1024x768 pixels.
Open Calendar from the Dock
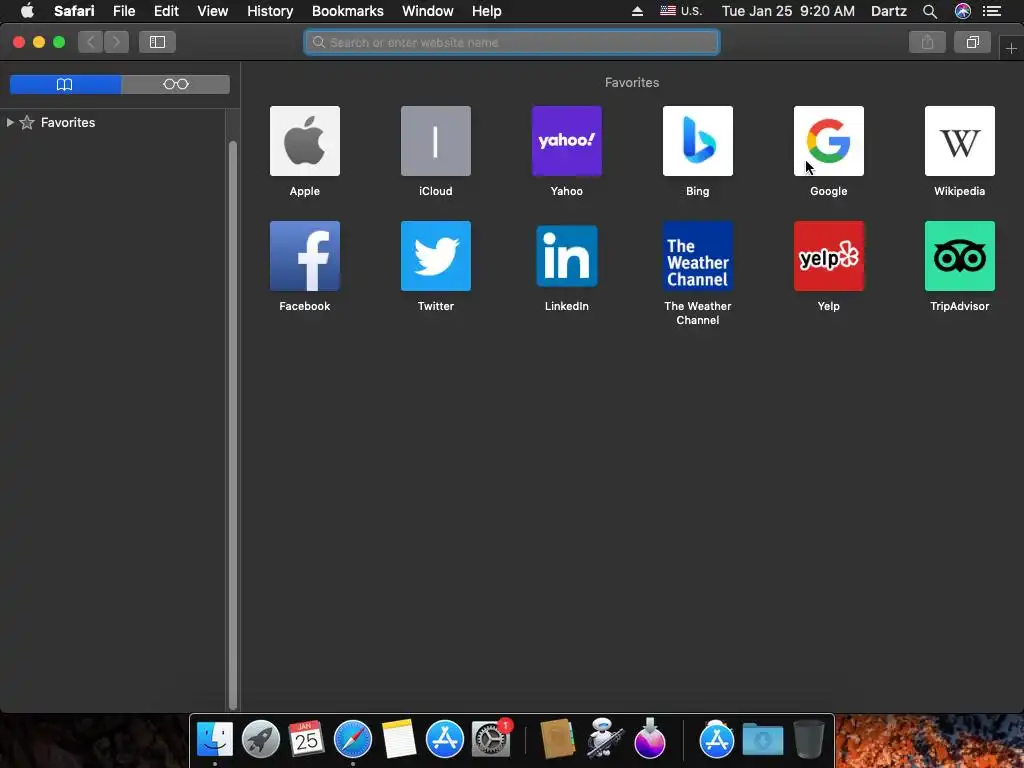tap(306, 739)
